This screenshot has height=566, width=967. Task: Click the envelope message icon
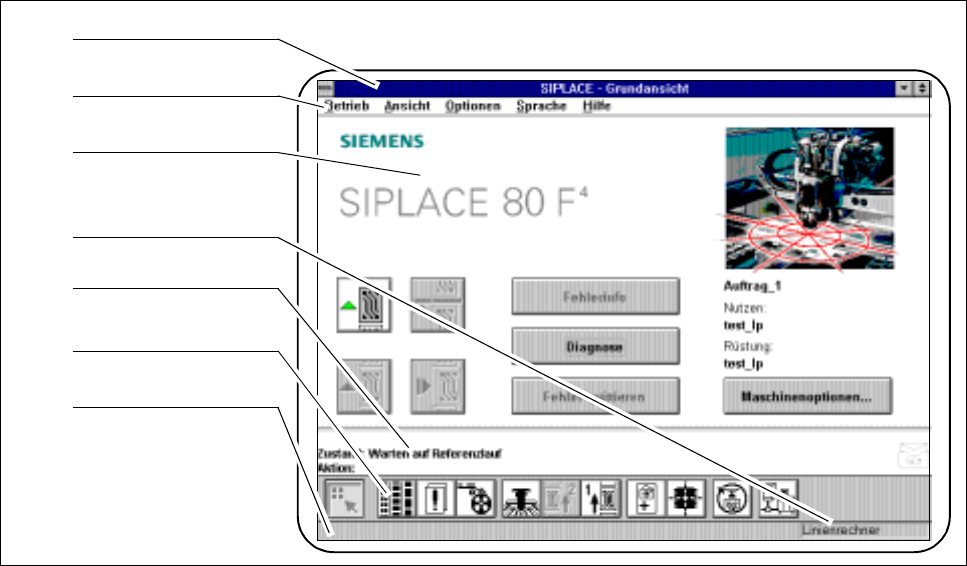912,456
